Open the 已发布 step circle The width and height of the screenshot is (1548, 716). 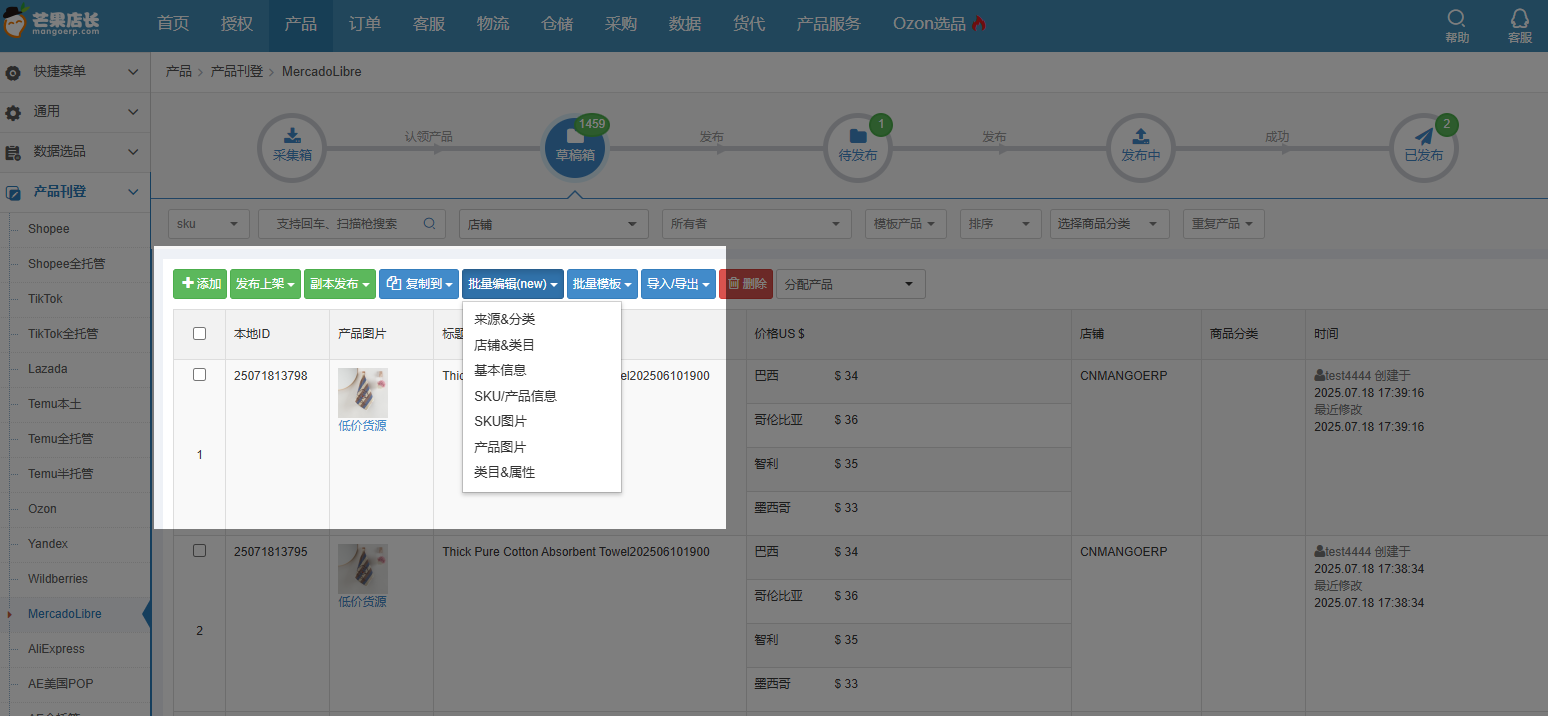tap(1424, 147)
